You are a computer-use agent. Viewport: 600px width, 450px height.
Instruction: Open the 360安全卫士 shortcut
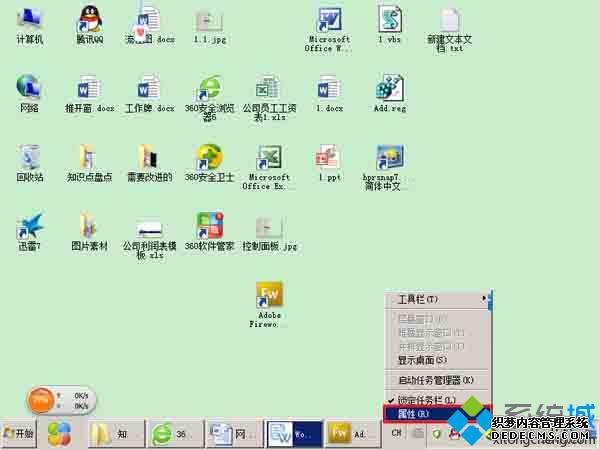point(209,158)
